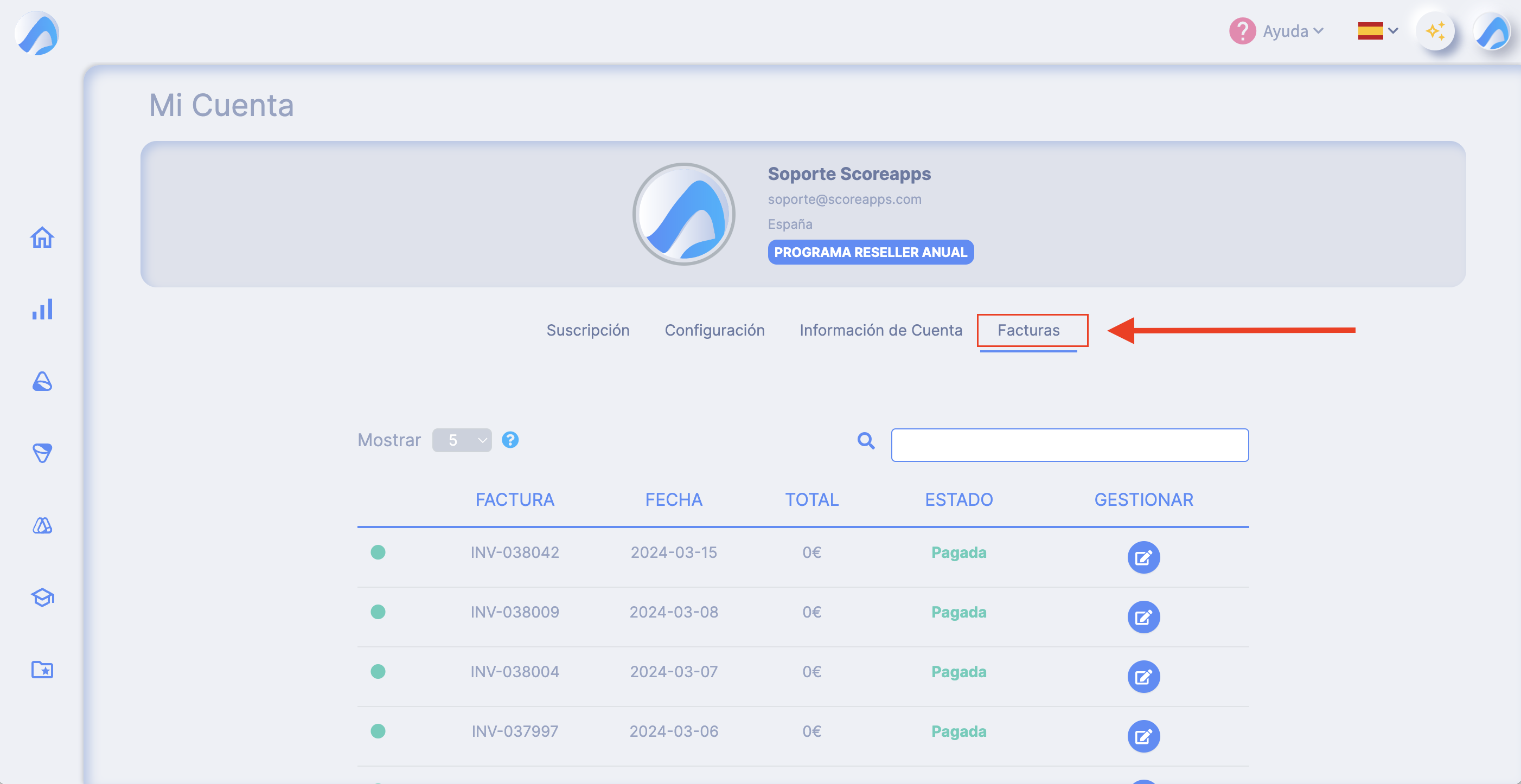
Task: Click Pagada status for INV-038042
Action: (x=959, y=552)
